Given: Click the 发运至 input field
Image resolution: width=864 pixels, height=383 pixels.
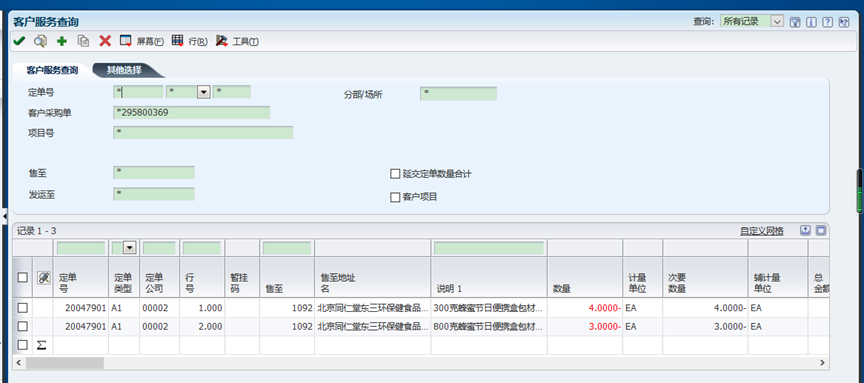Looking at the screenshot, I should pyautogui.click(x=154, y=194).
